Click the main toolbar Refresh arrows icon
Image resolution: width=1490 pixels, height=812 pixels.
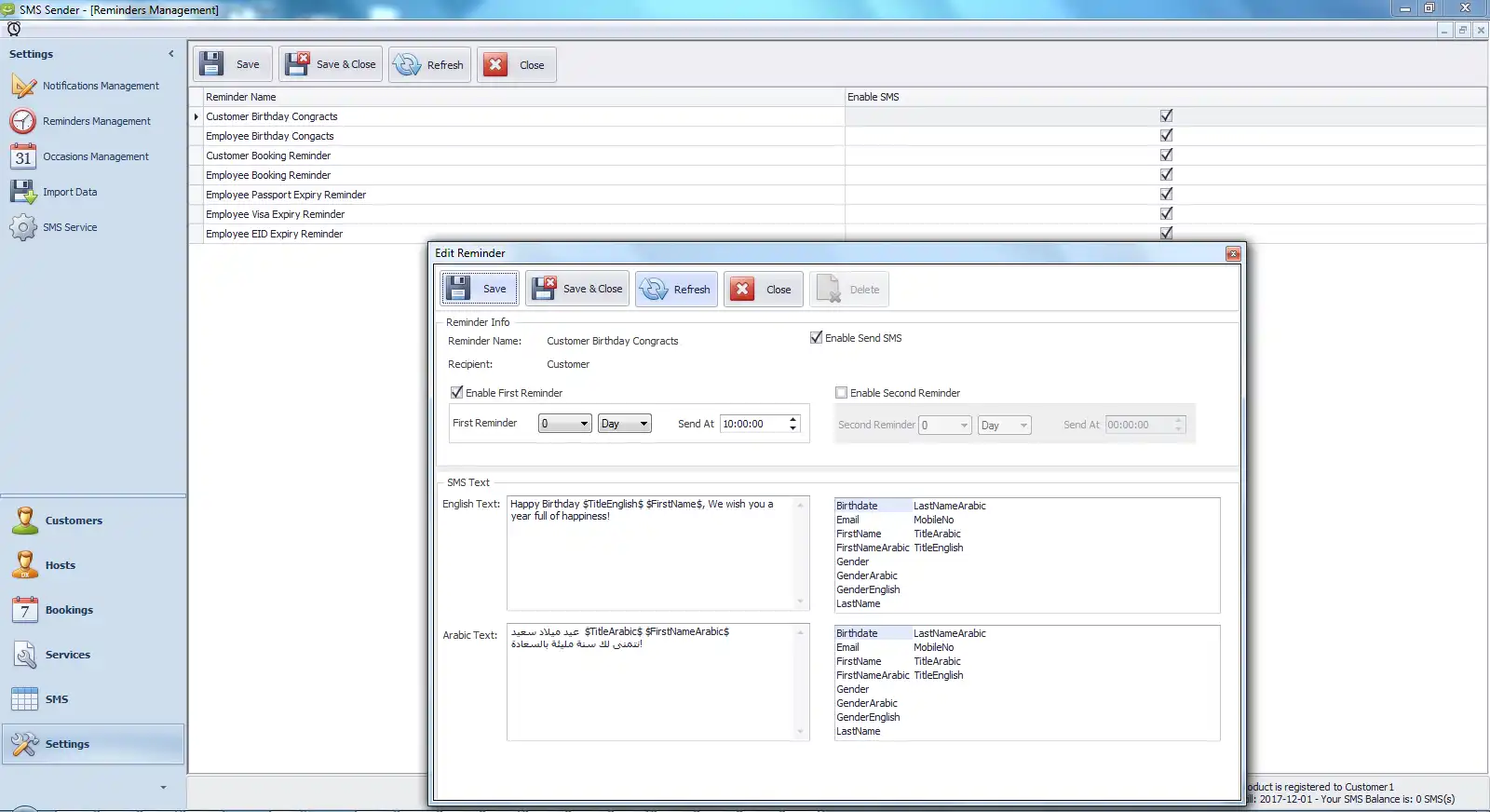[408, 65]
